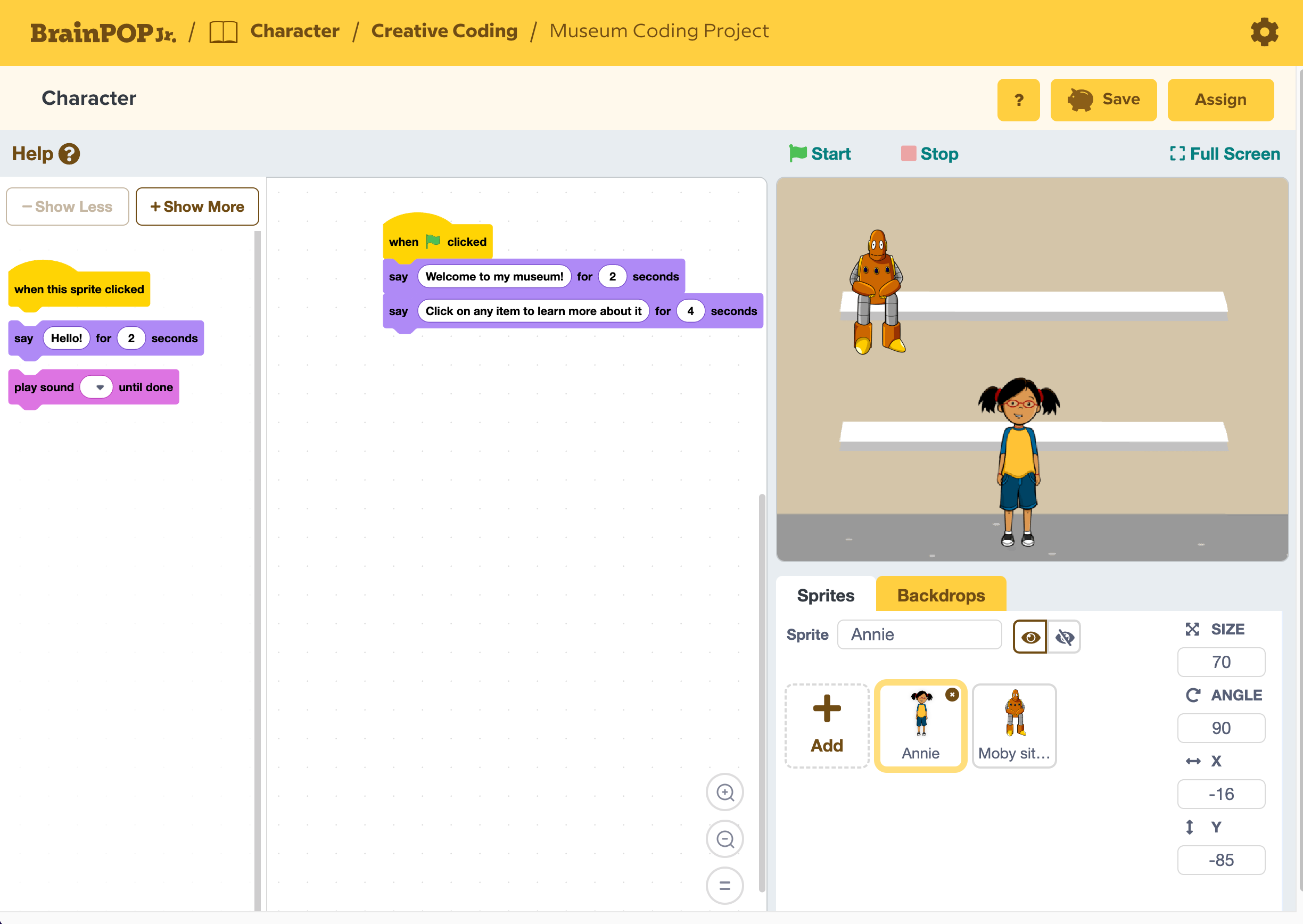
Task: Collapse block palette with Show Less
Action: click(68, 207)
